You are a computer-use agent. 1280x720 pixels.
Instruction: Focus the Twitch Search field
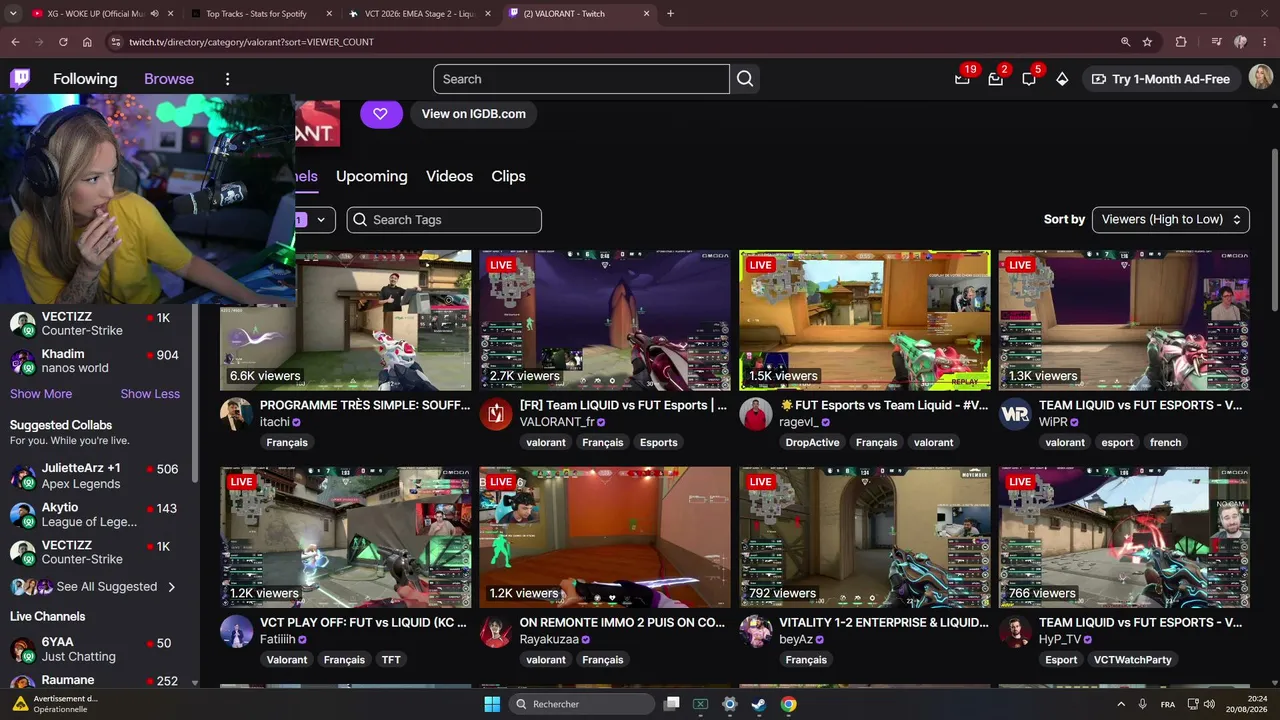(x=581, y=79)
